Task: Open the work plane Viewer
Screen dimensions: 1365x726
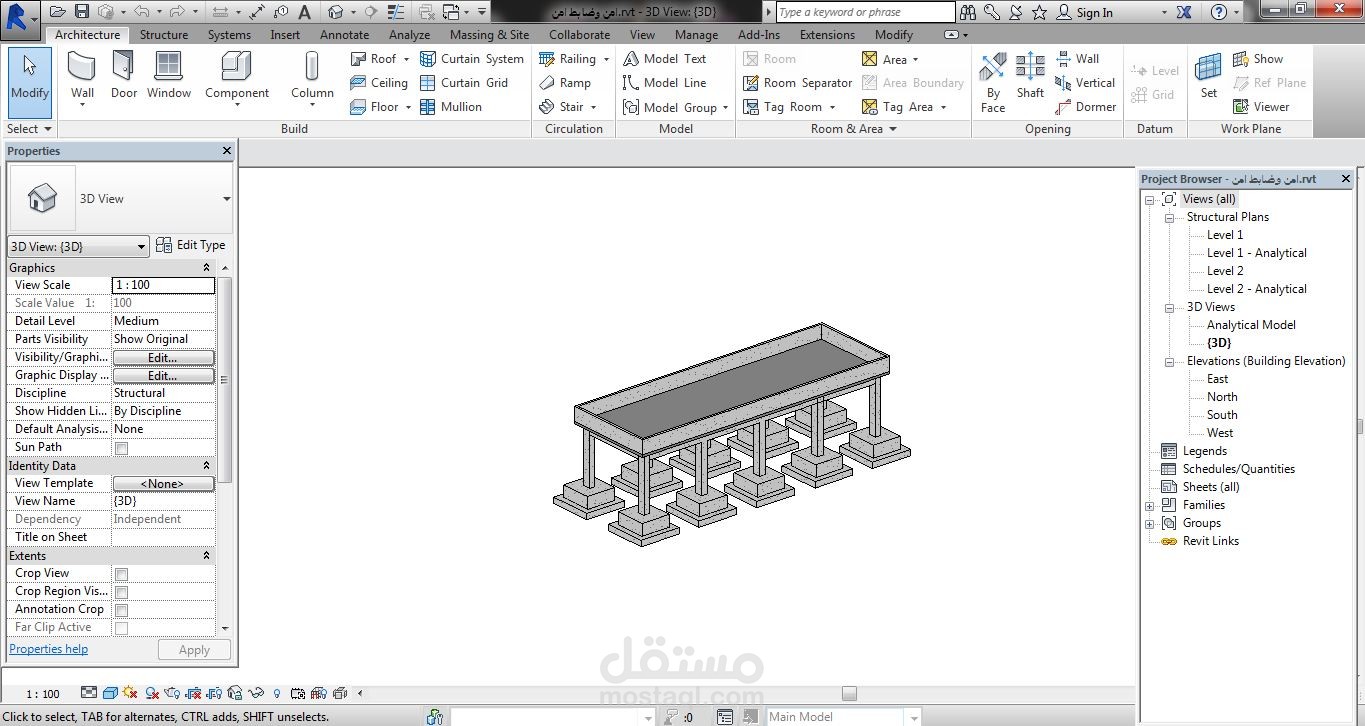Action: (1261, 107)
